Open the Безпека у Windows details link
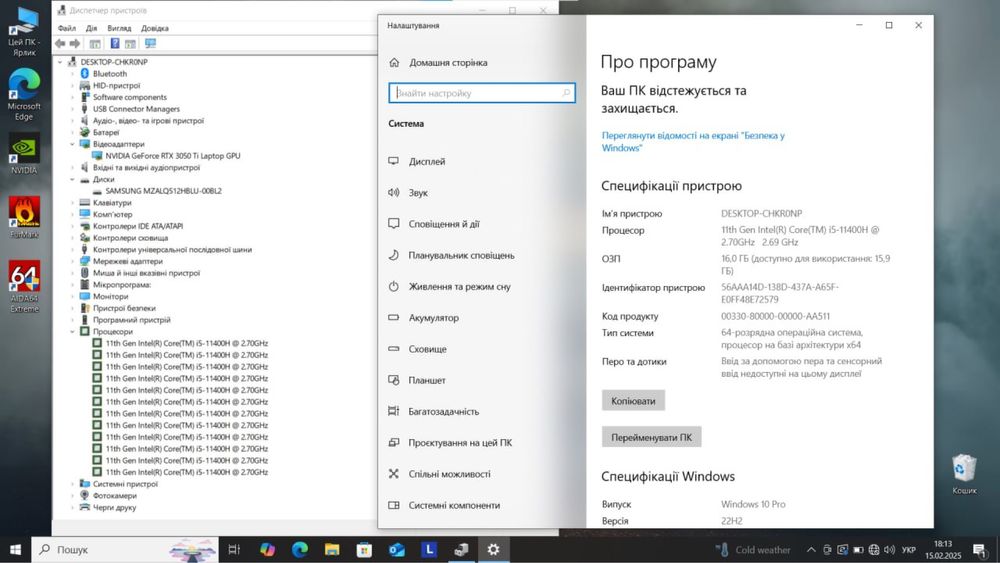Screen dimensions: 1000x563 pos(693,142)
